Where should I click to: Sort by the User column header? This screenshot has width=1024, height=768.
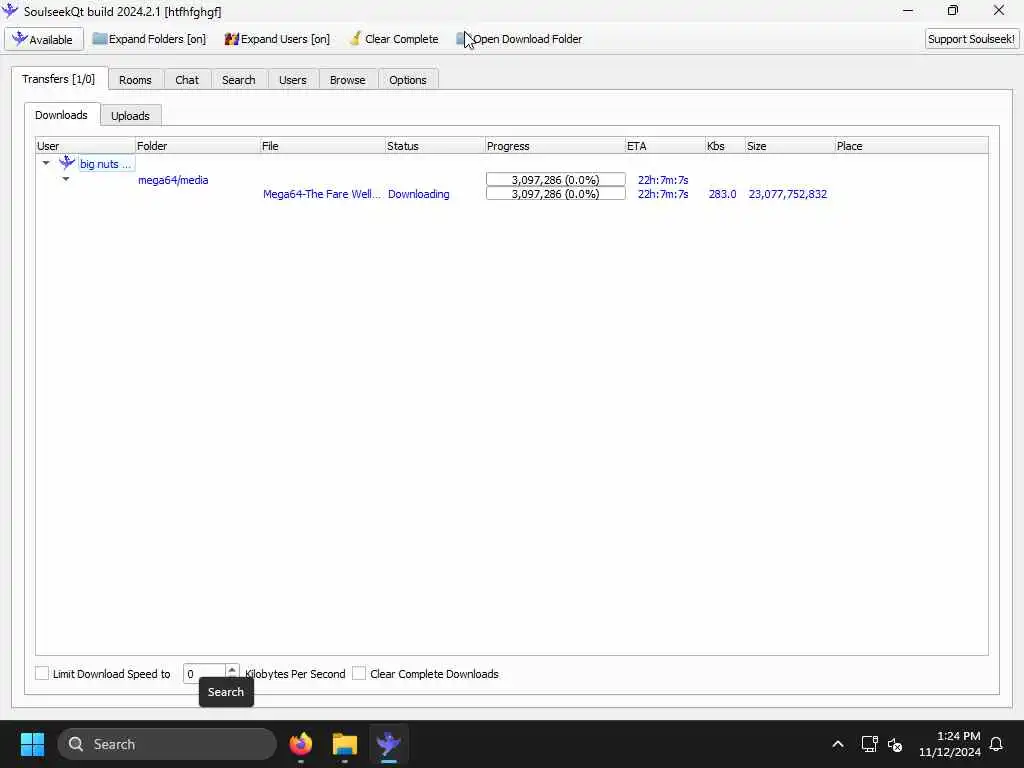point(86,146)
